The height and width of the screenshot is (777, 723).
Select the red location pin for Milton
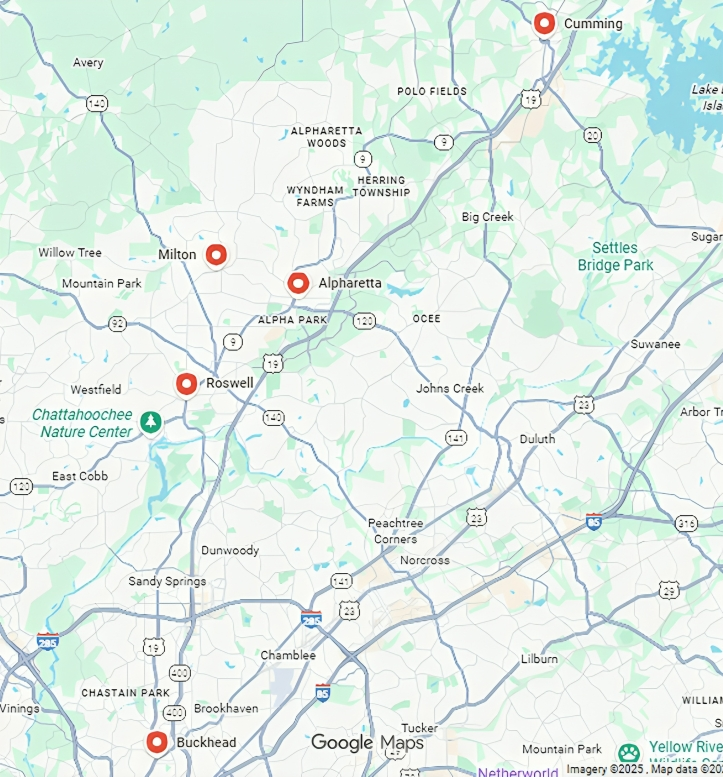(216, 255)
